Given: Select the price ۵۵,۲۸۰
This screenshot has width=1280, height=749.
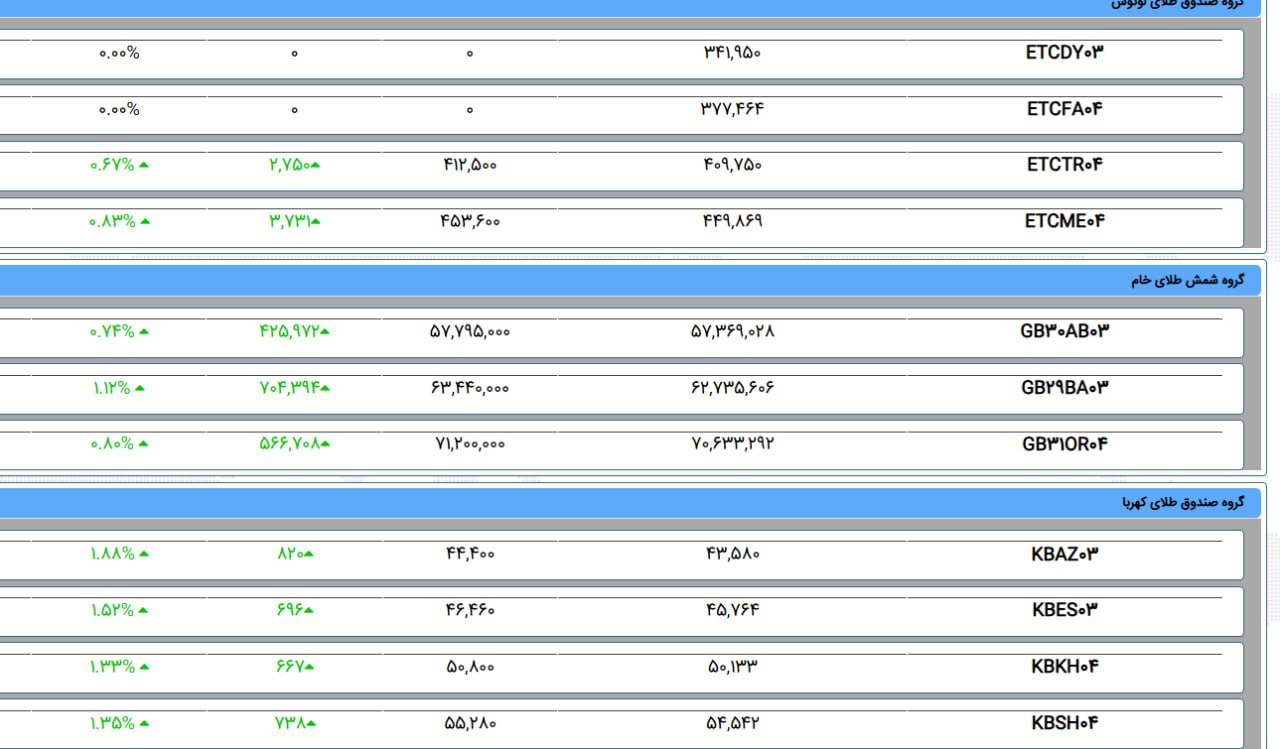Looking at the screenshot, I should click(470, 723).
